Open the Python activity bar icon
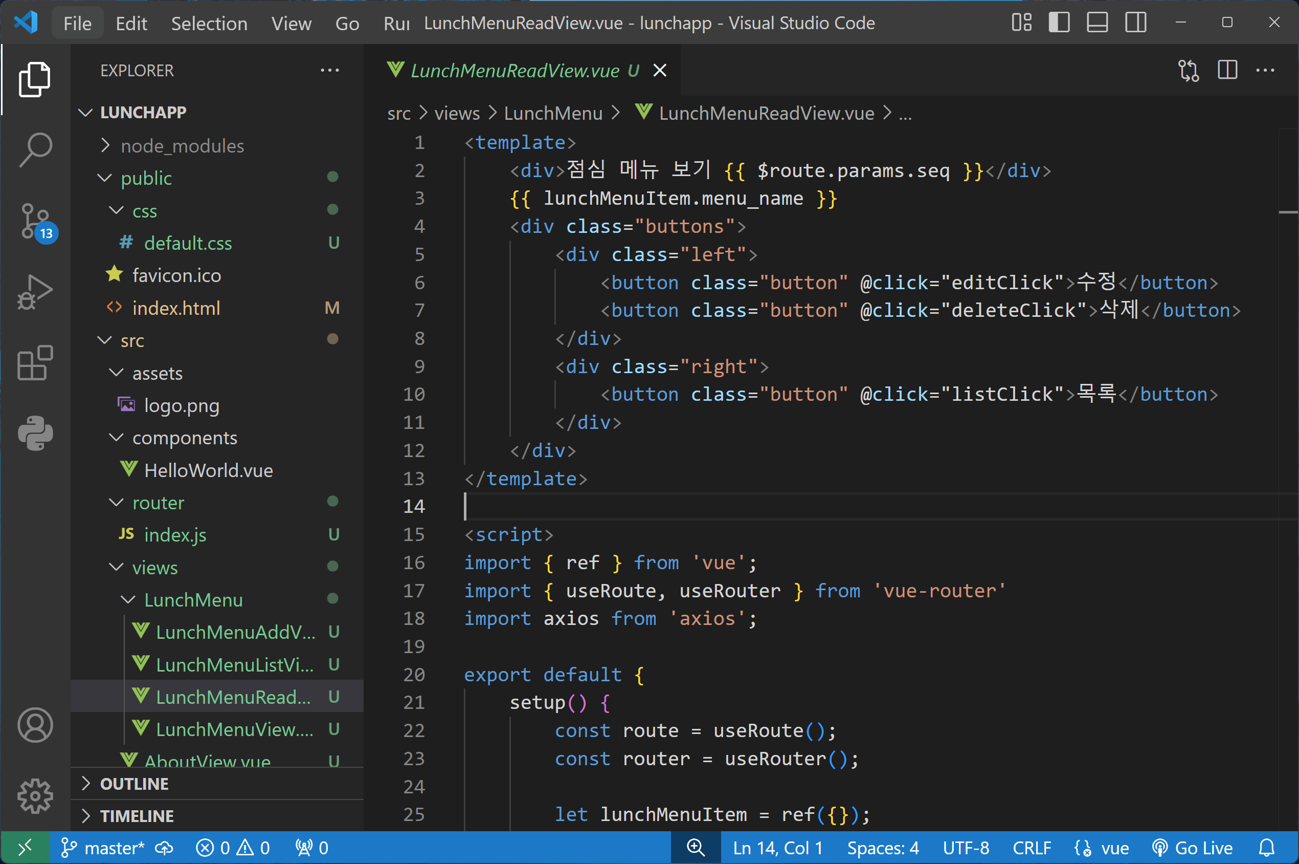Image resolution: width=1299 pixels, height=864 pixels. tap(35, 433)
